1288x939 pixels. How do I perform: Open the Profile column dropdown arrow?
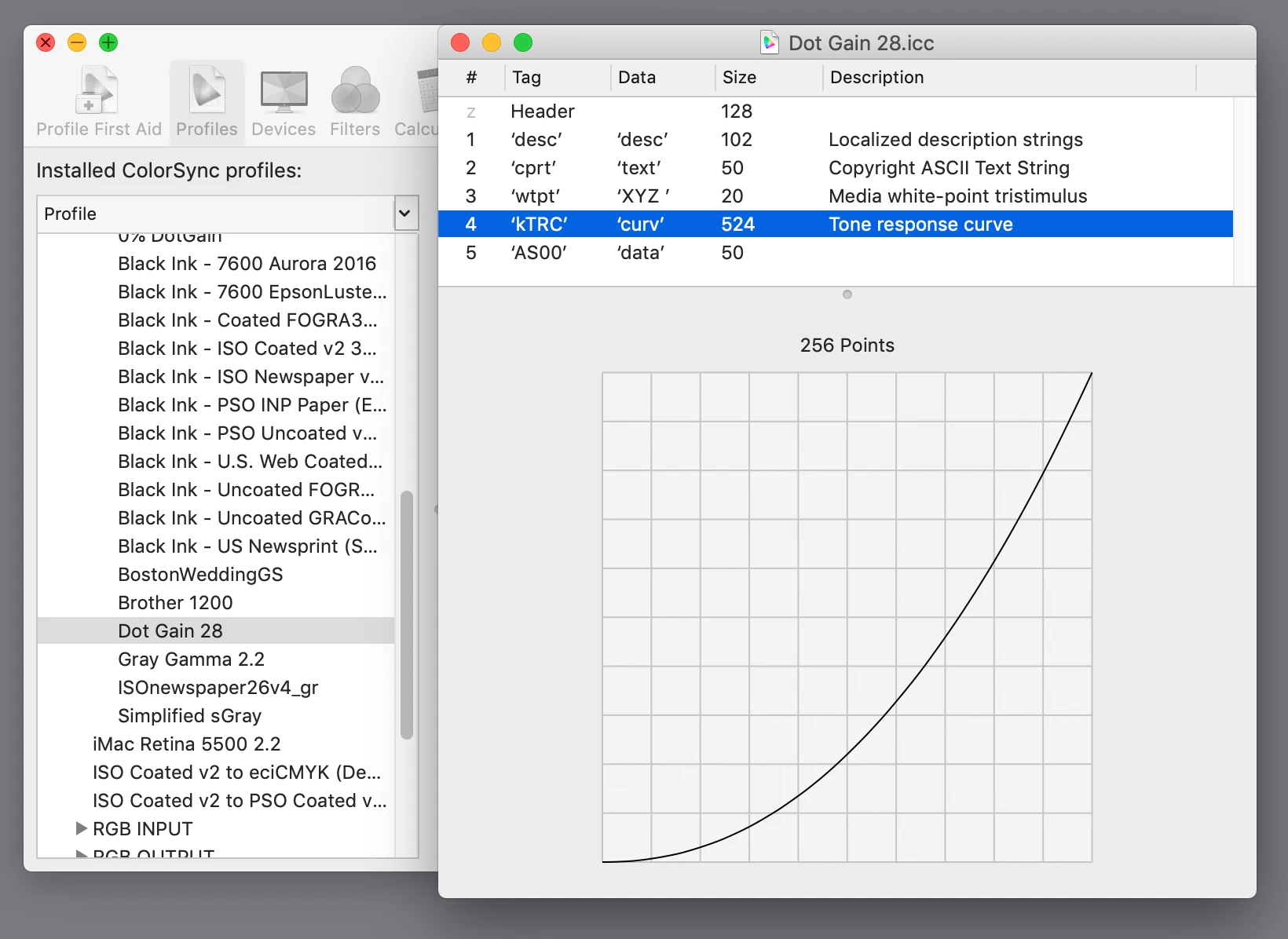tap(405, 213)
